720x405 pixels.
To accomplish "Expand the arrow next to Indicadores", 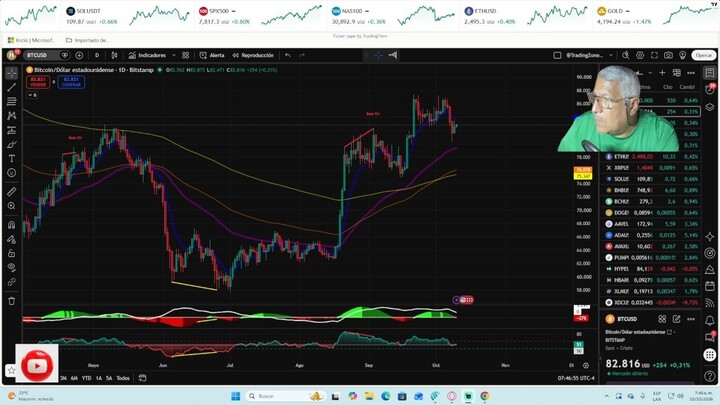I will (x=174, y=55).
